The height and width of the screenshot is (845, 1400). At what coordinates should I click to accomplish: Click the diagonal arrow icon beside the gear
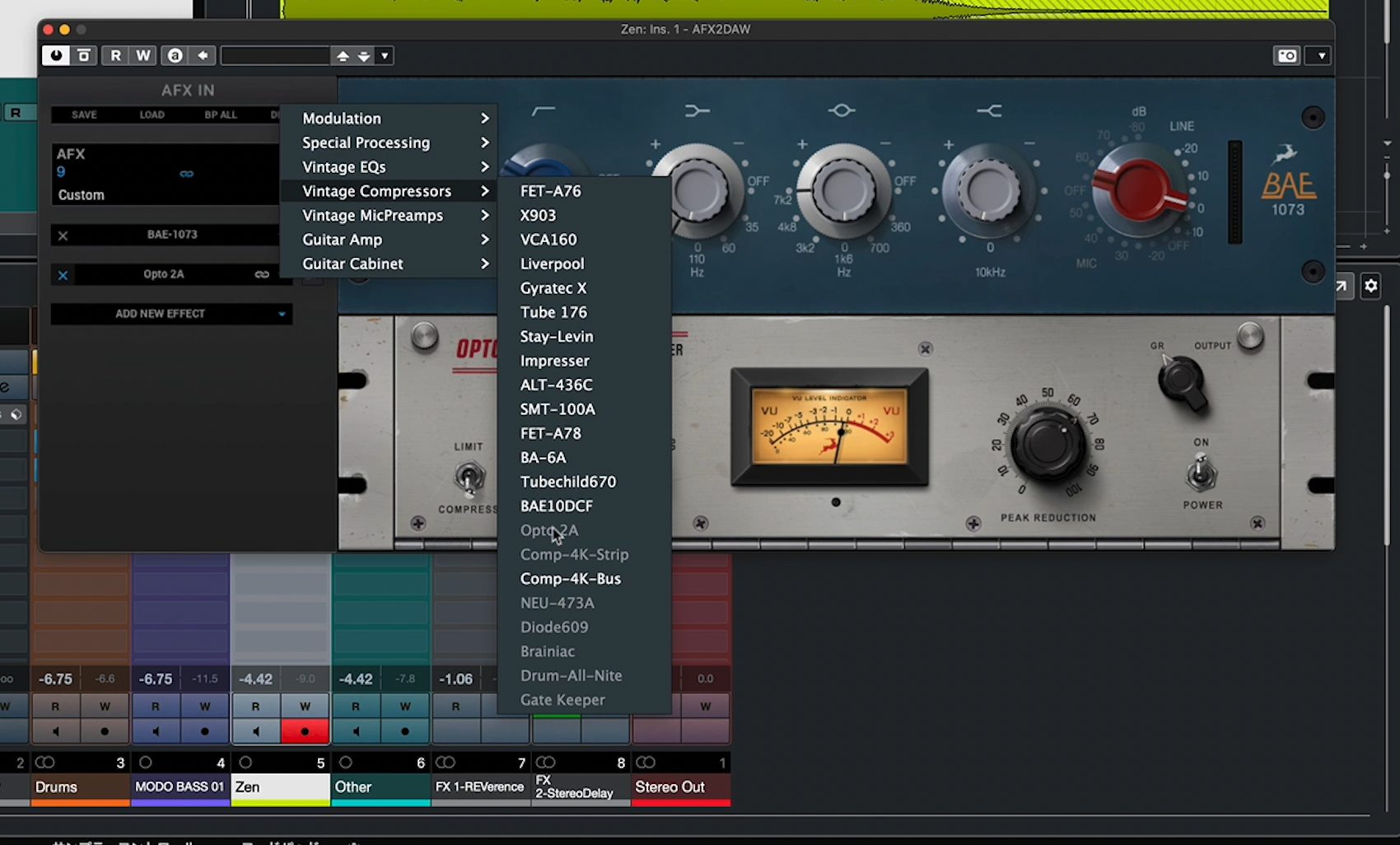point(1342,286)
